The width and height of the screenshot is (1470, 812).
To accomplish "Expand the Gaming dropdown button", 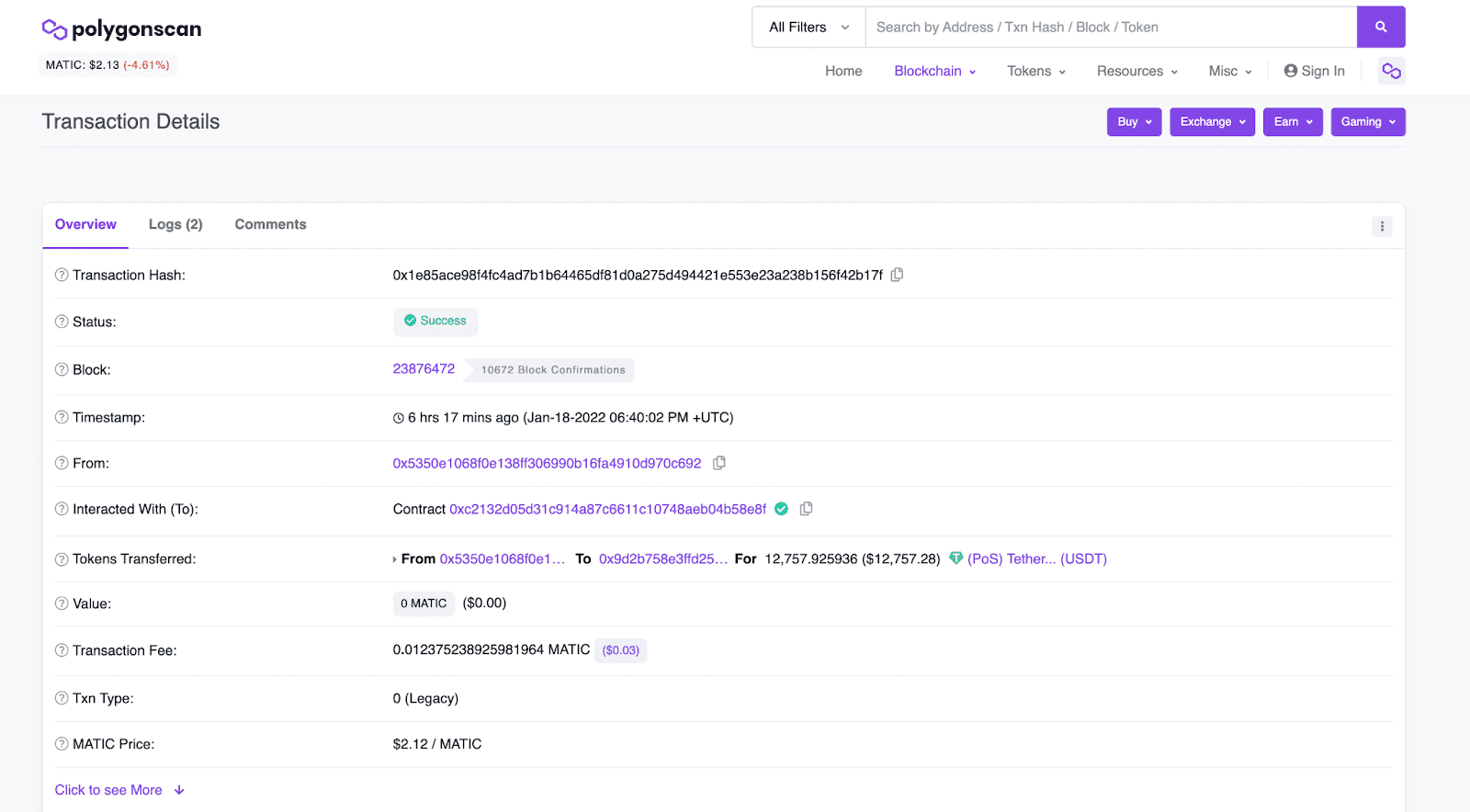I will (1367, 122).
